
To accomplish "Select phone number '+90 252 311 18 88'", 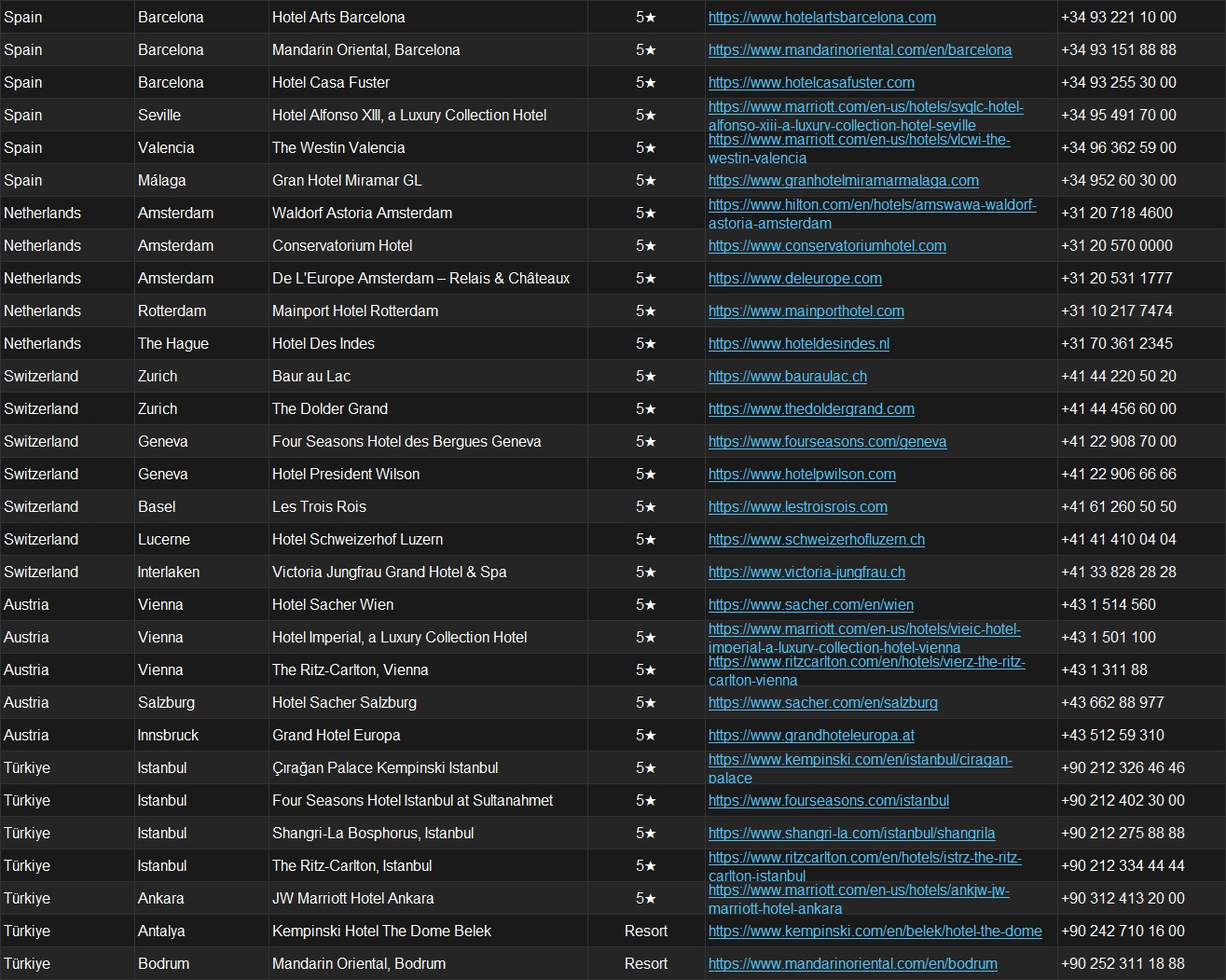I will coord(1123,963).
